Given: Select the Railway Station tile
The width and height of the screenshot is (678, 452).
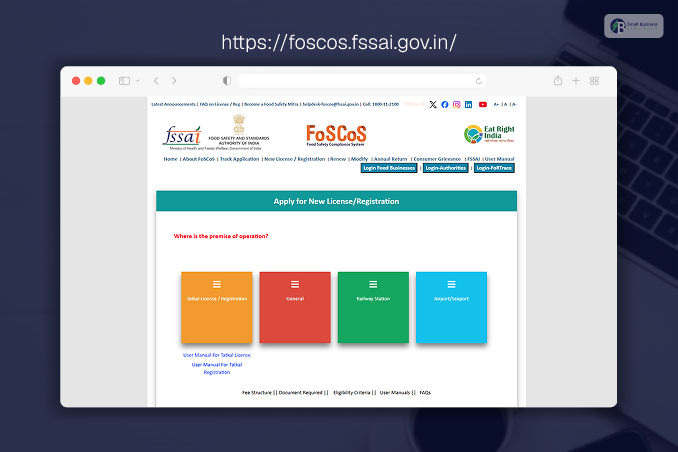Looking at the screenshot, I should tap(373, 307).
